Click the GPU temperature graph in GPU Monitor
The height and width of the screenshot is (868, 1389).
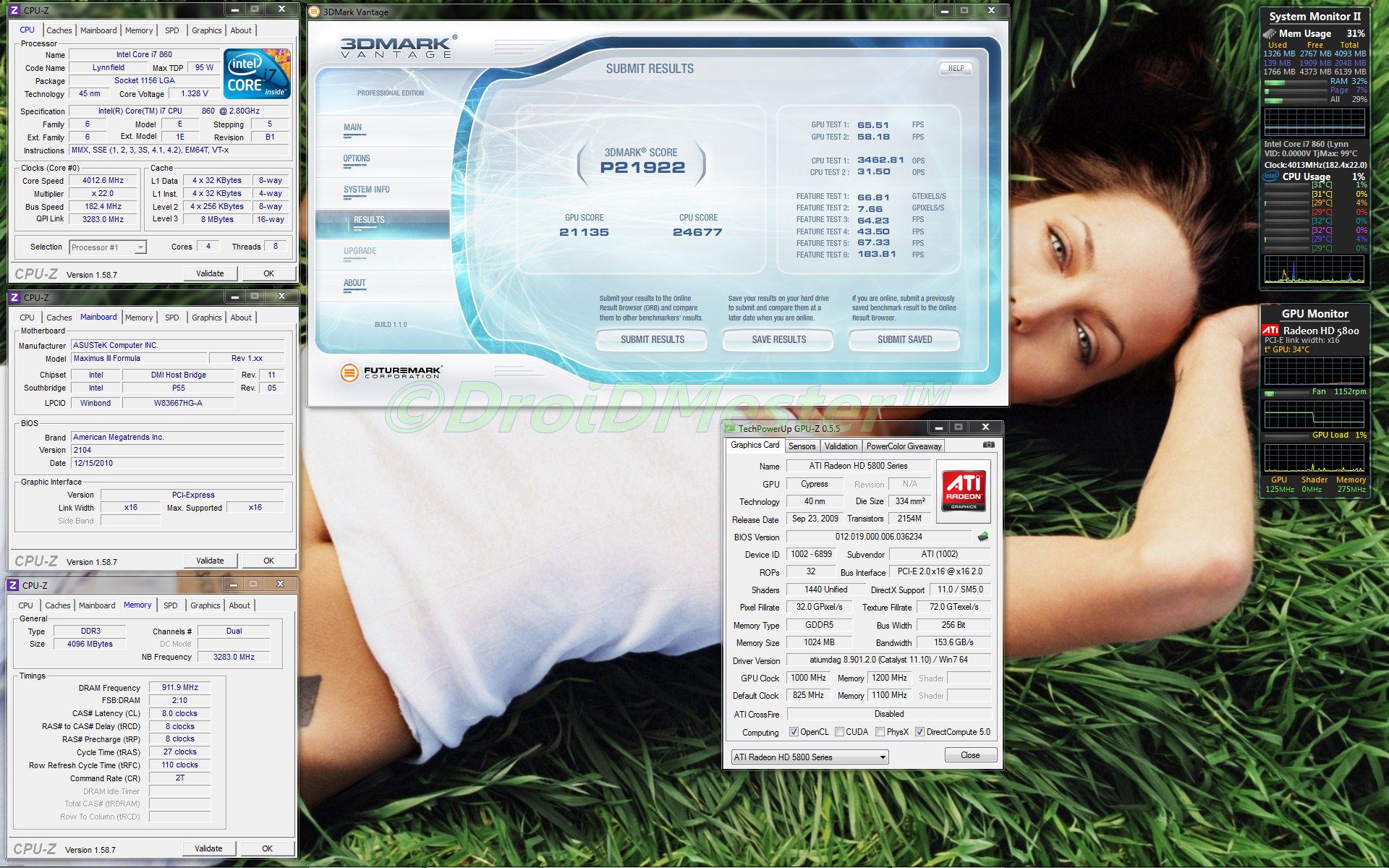[1314, 371]
